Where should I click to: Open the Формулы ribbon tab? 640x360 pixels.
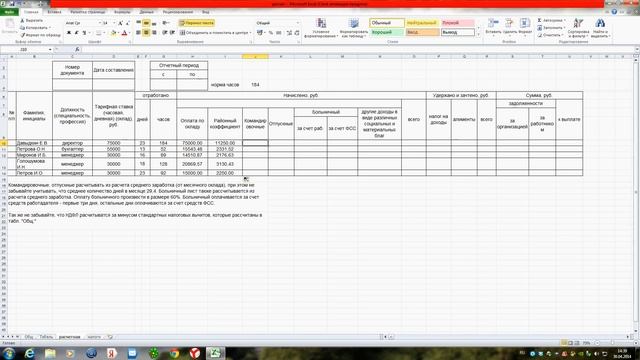(122, 12)
